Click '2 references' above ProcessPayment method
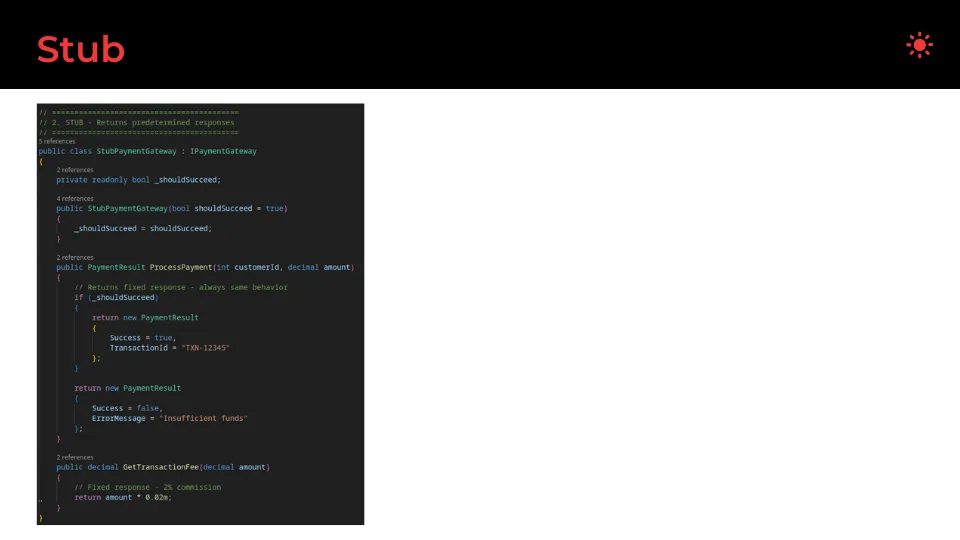960x540 pixels. pyautogui.click(x=75, y=257)
